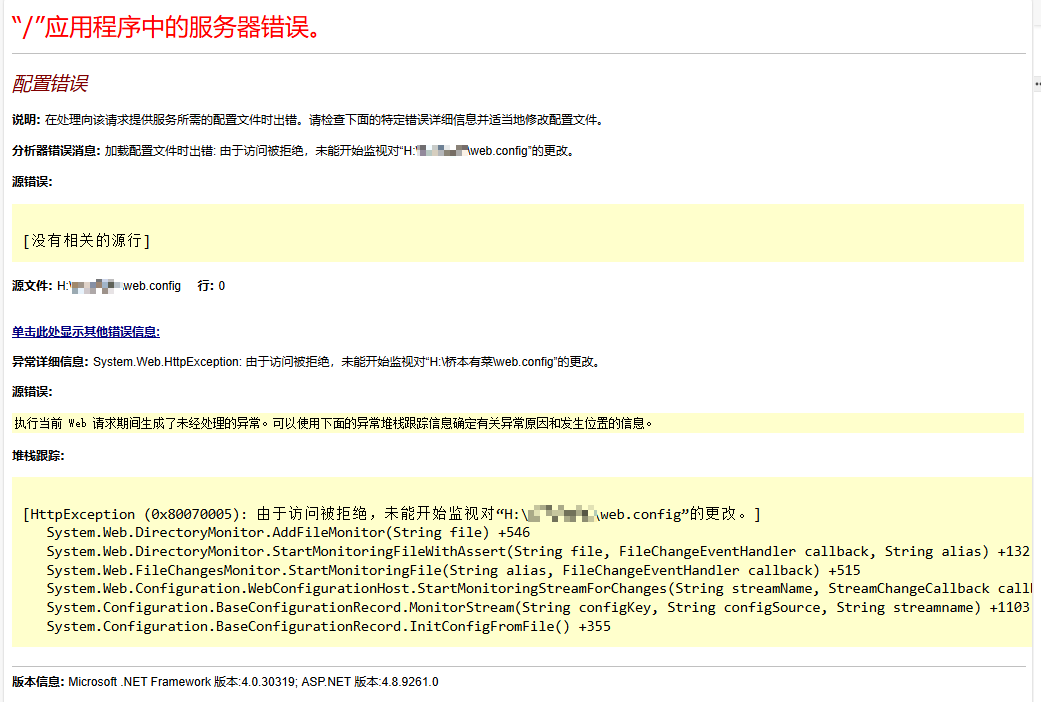
Task: Click the red server error page title
Action: (168, 27)
